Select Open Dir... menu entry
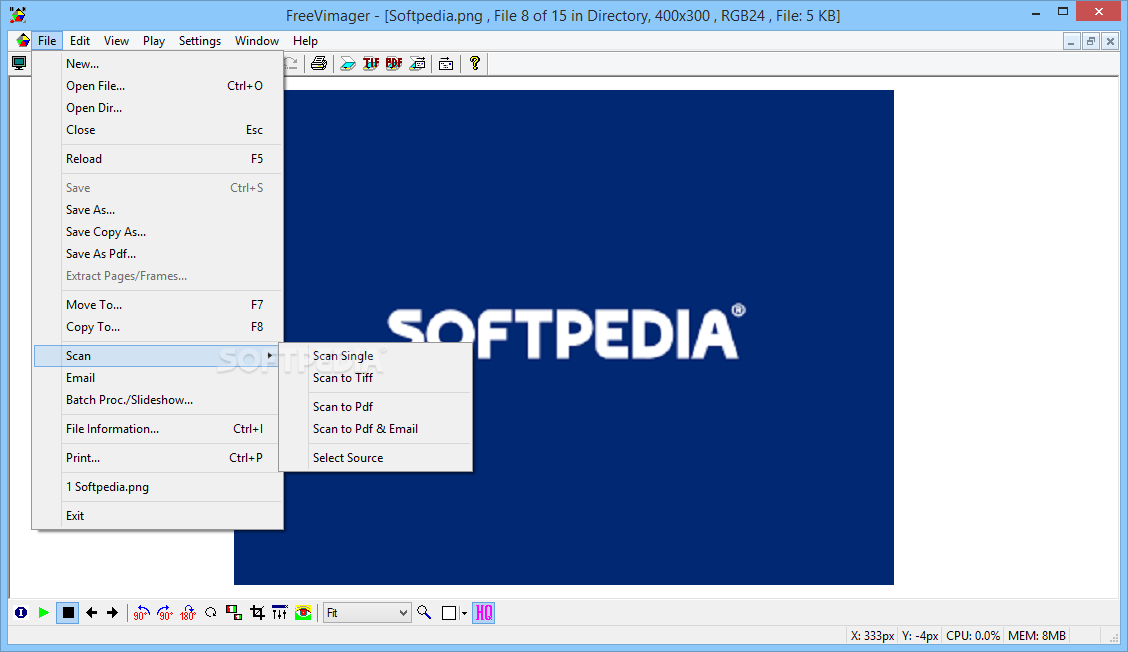The height and width of the screenshot is (652, 1128). [158, 108]
